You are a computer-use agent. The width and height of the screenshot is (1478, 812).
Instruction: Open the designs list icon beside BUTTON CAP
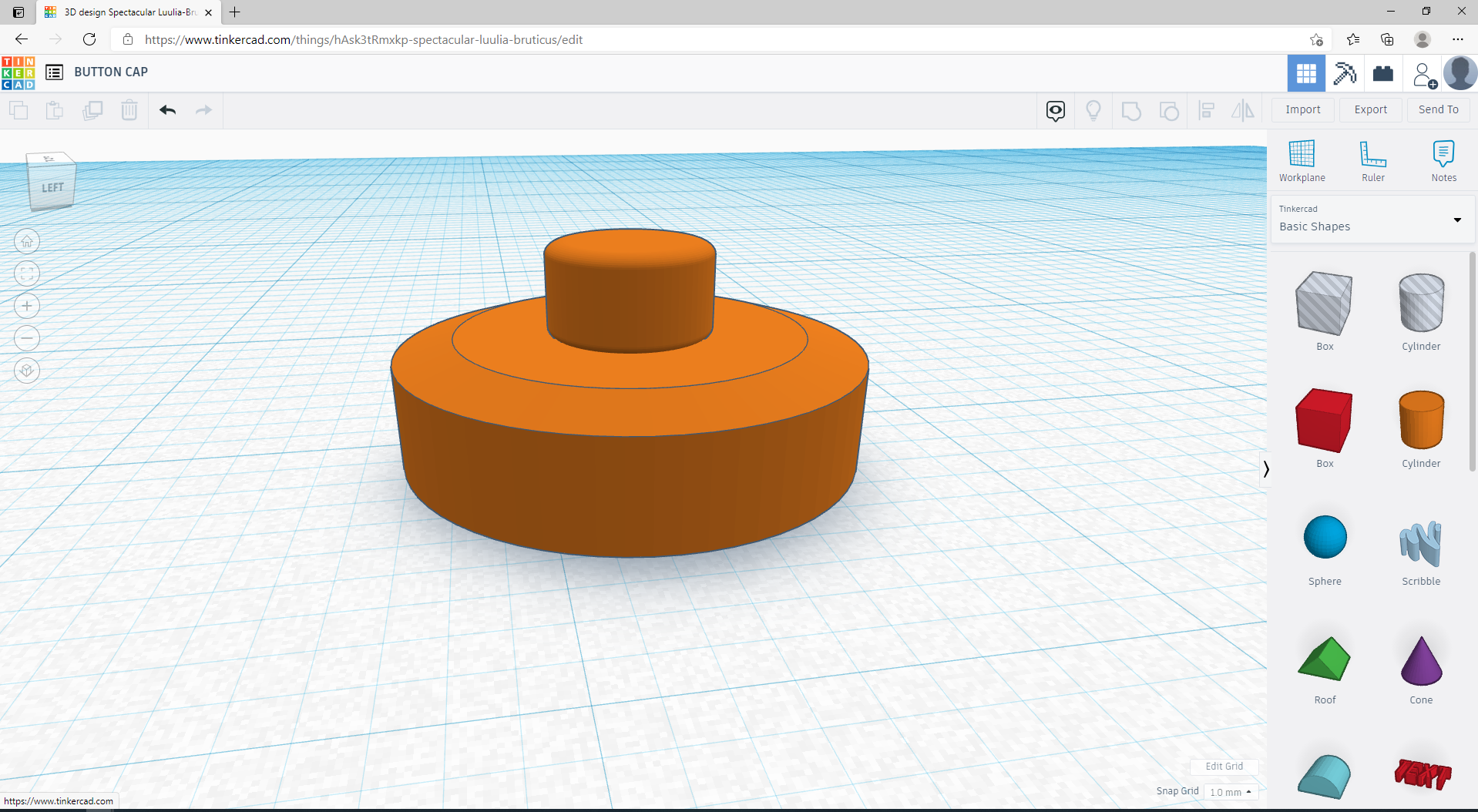(54, 72)
